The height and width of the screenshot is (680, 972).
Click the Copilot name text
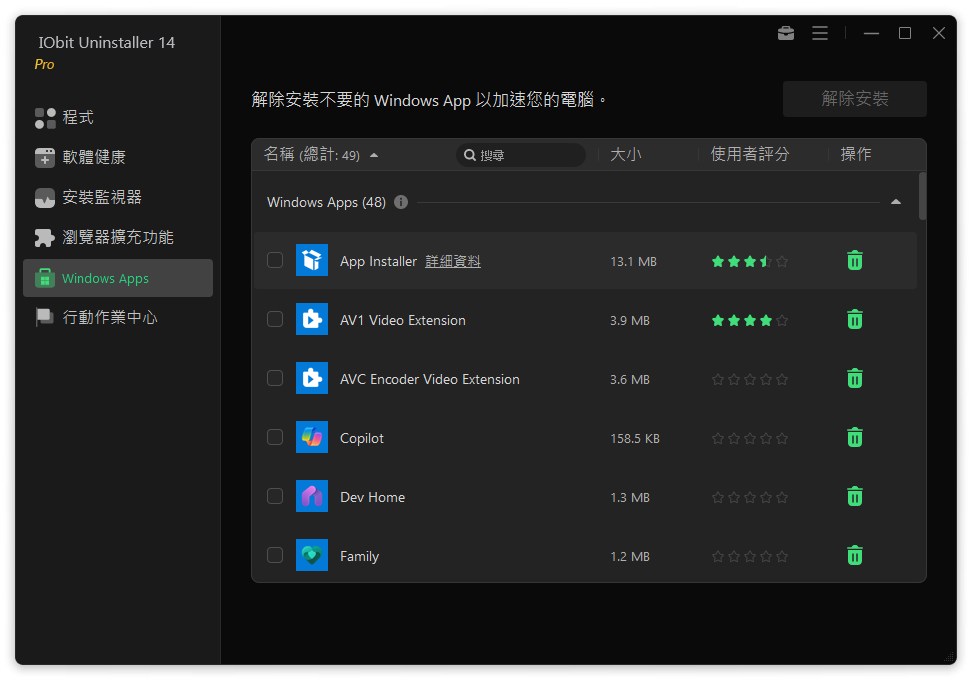tap(361, 438)
